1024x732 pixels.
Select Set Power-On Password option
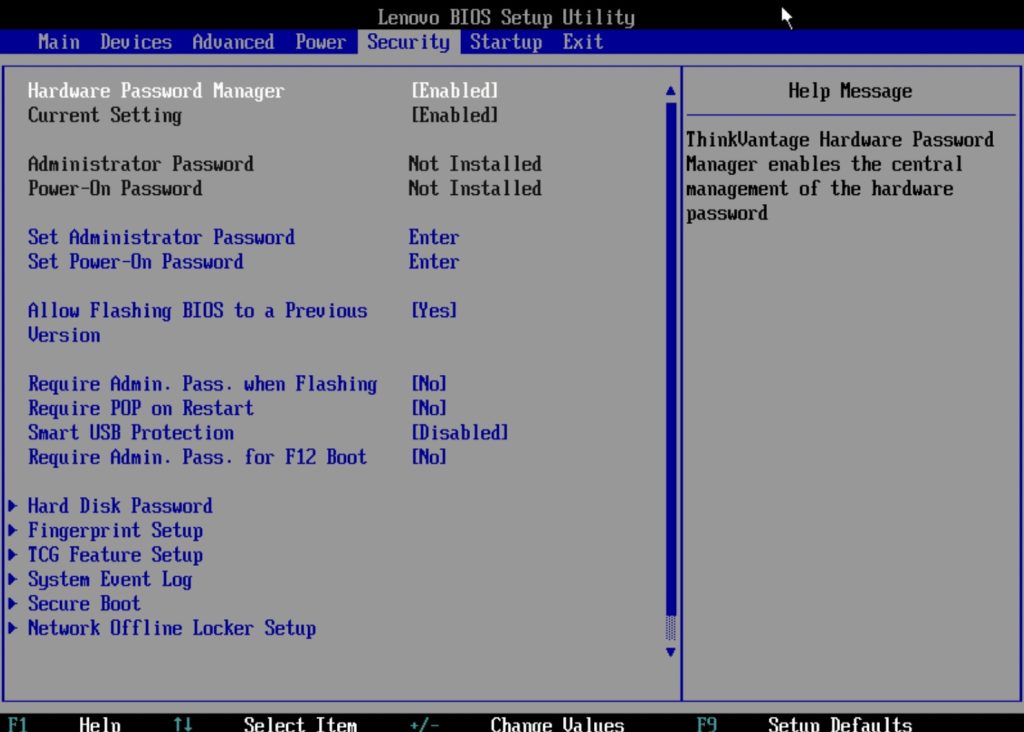point(136,262)
